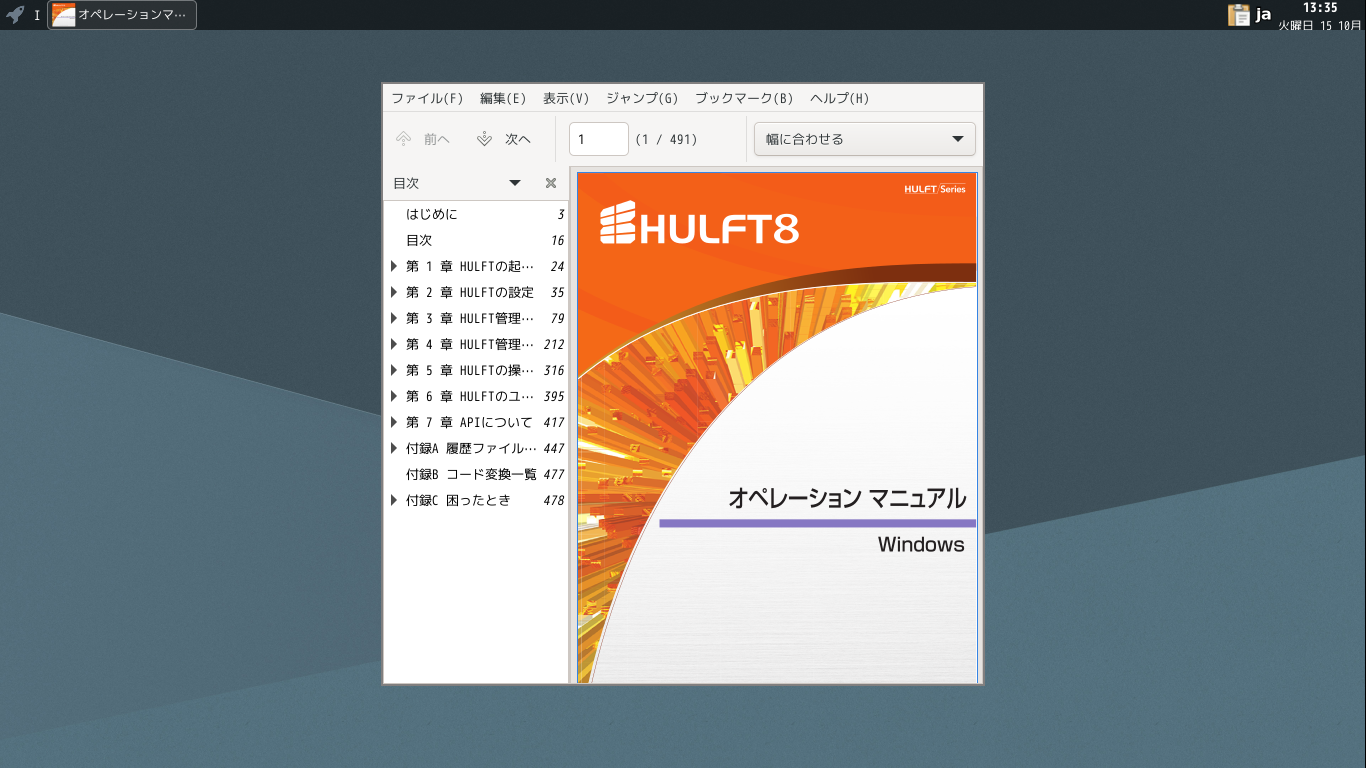The image size is (1366, 768).
Task: Click the 付録C 困ったとき appendix title
Action: pos(458,500)
